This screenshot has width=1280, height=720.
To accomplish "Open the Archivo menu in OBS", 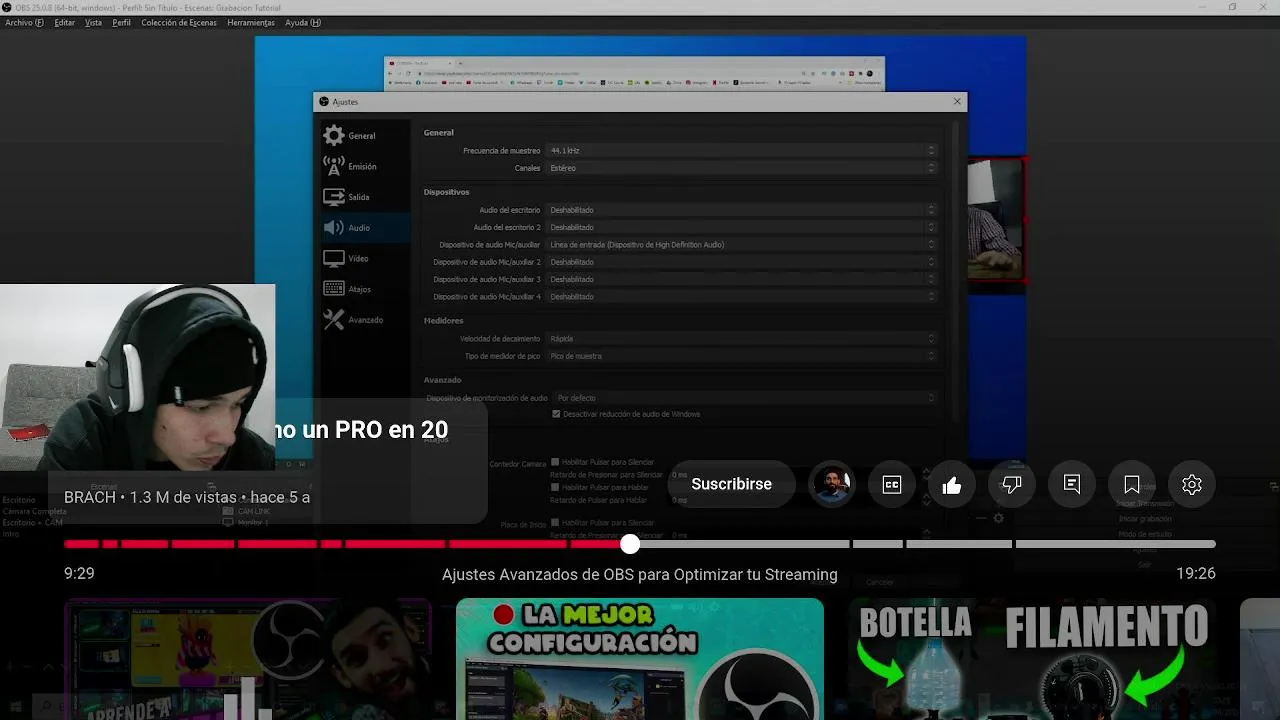I will pos(25,22).
